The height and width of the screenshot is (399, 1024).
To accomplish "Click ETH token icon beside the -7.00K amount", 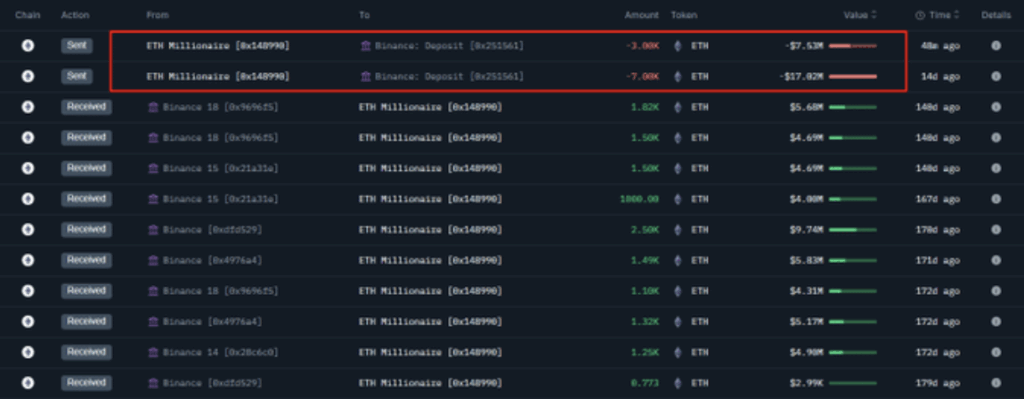I will pos(677,76).
